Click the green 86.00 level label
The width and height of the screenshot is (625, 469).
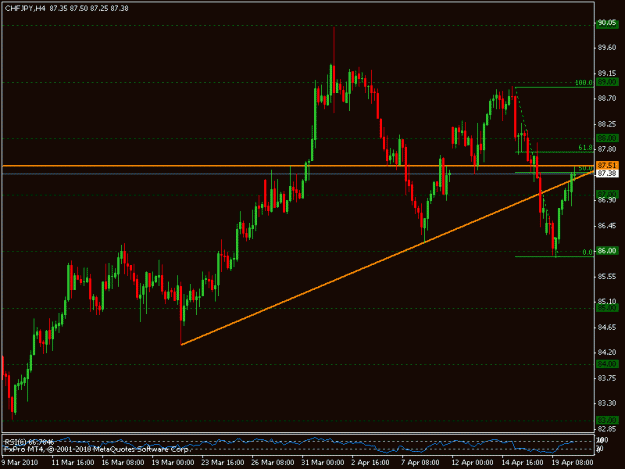(607, 251)
